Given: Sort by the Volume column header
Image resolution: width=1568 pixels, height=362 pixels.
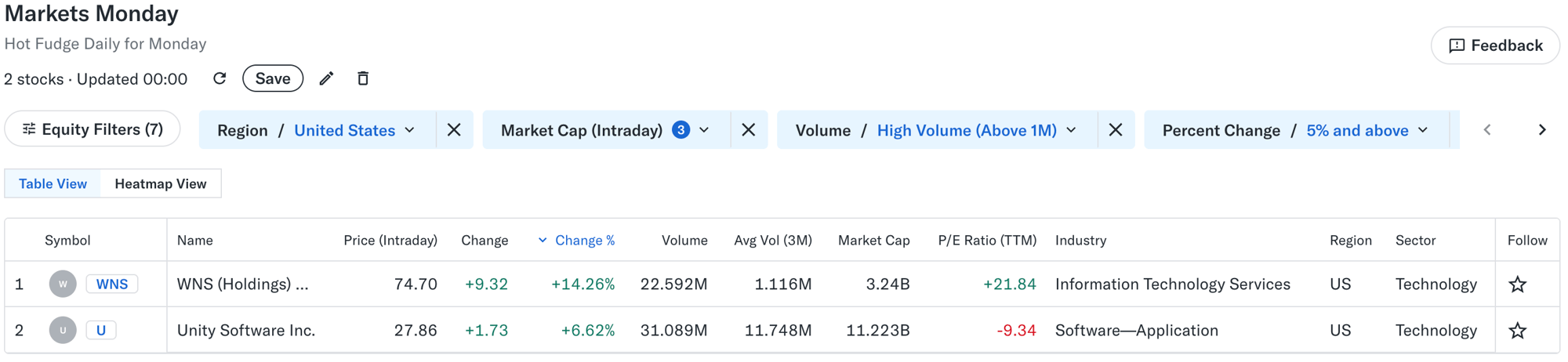Looking at the screenshot, I should [x=684, y=241].
